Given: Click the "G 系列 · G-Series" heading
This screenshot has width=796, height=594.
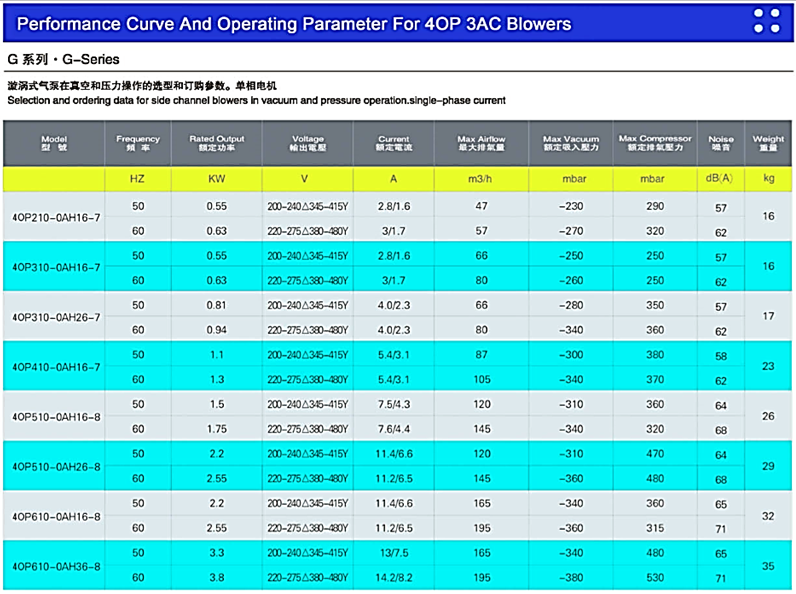Looking at the screenshot, I should (x=63, y=59).
